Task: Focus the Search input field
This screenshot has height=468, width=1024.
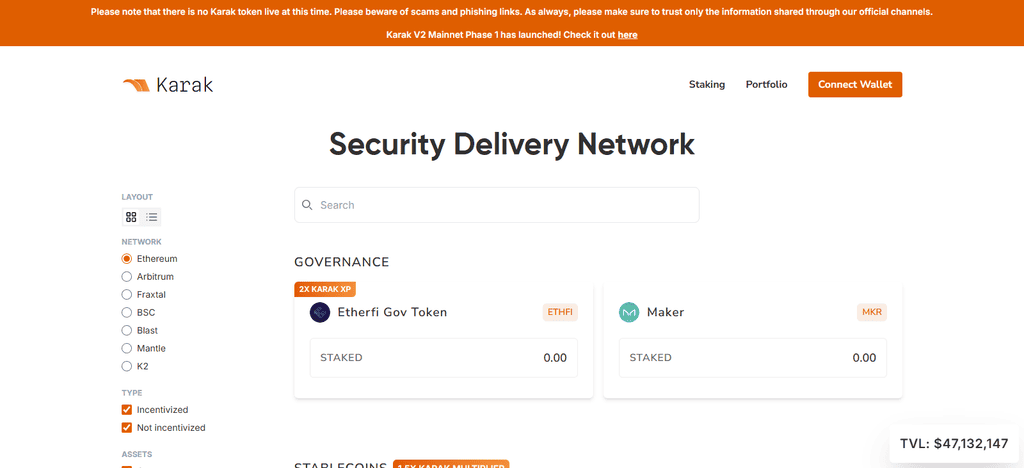Action: (496, 205)
